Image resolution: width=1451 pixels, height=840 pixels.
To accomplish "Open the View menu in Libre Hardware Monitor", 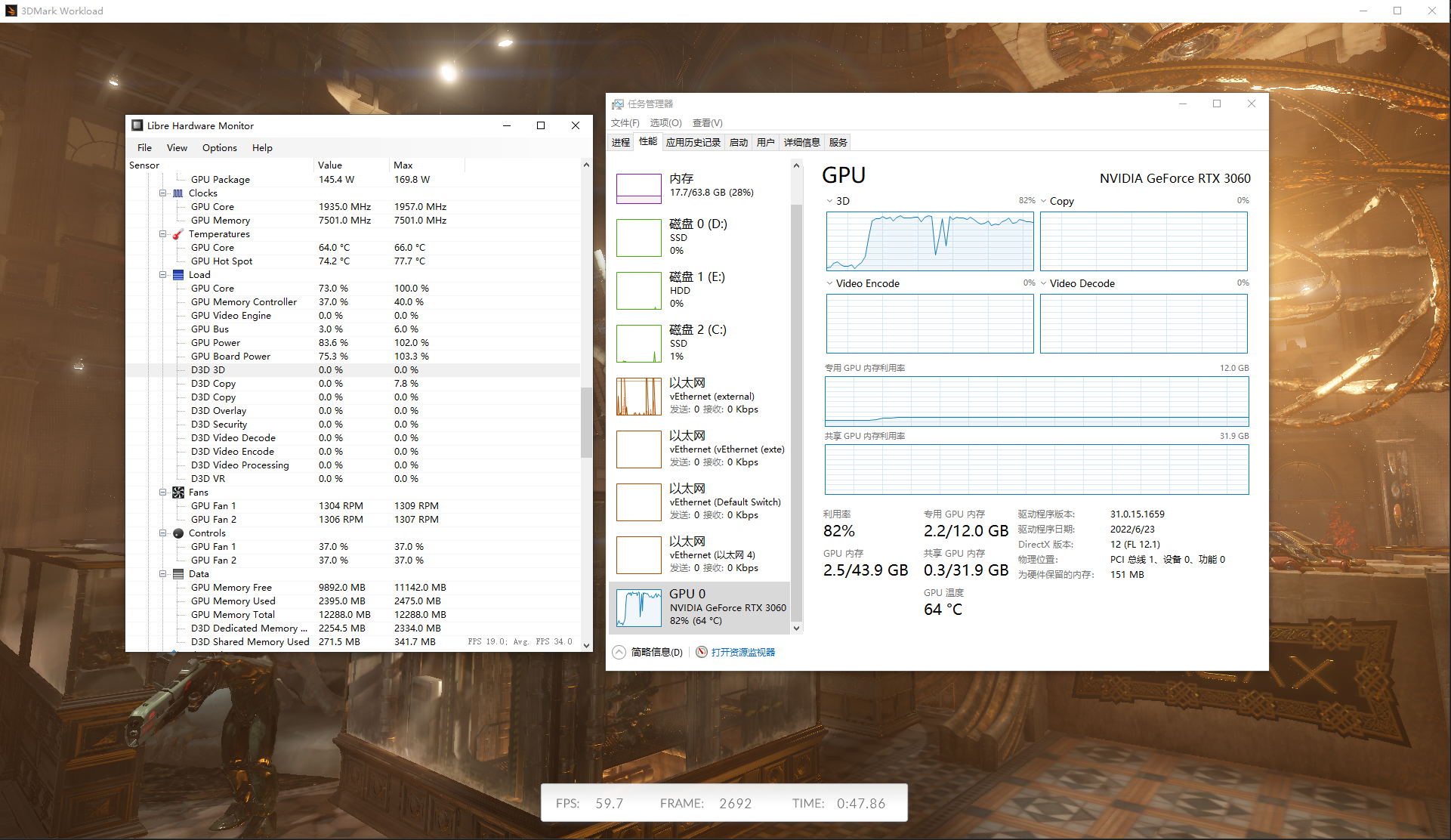I will pyautogui.click(x=177, y=148).
